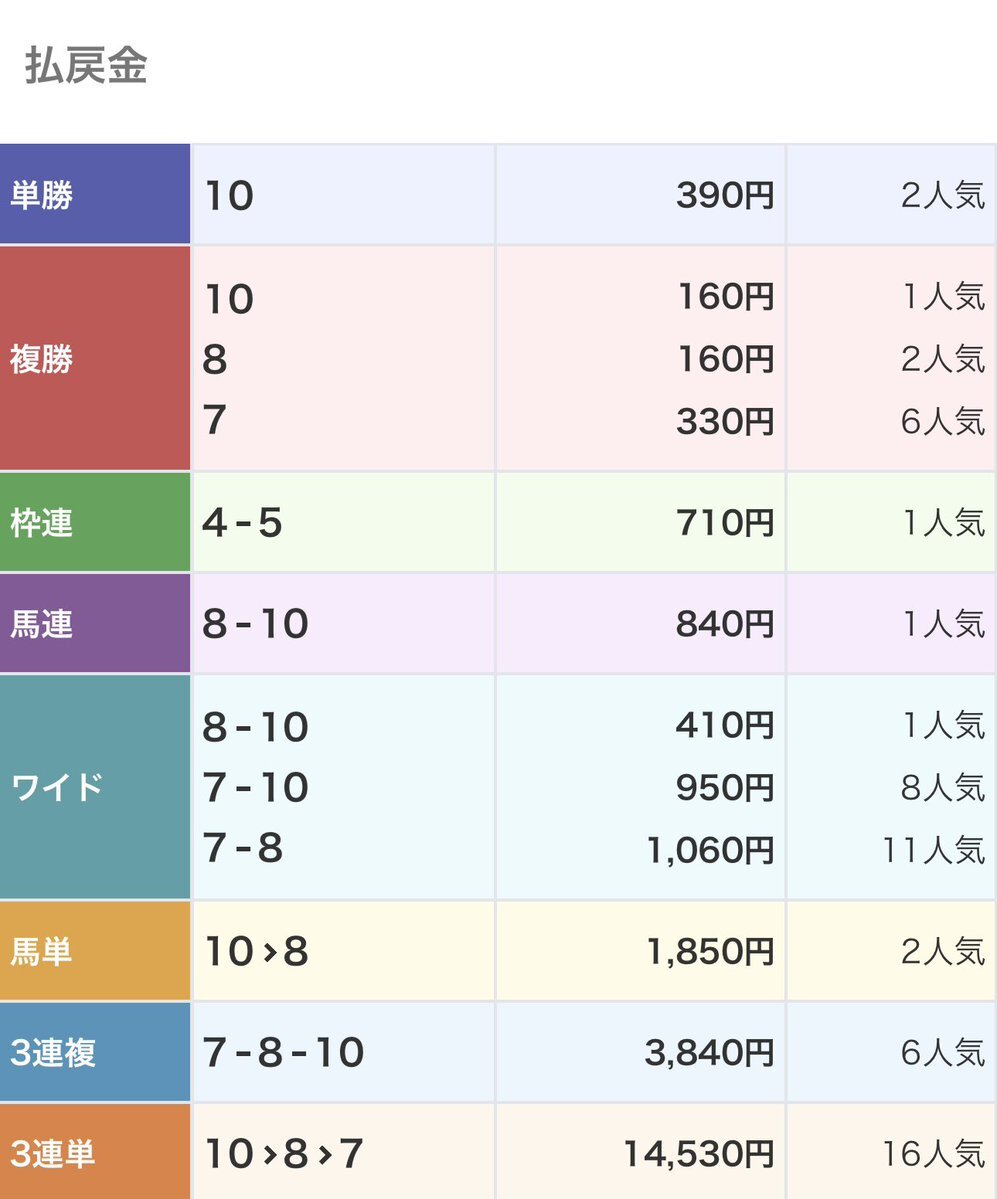Click the 840円 馬連 payout

[x=724, y=624]
